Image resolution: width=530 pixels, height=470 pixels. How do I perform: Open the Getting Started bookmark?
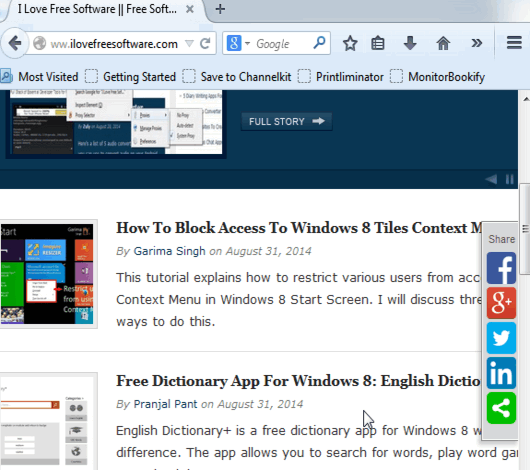pos(130,77)
